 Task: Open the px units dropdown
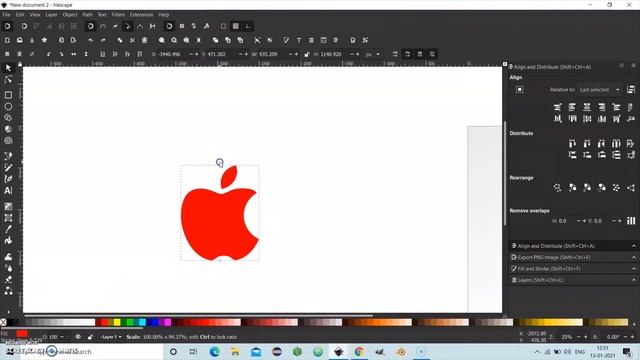[x=372, y=54]
